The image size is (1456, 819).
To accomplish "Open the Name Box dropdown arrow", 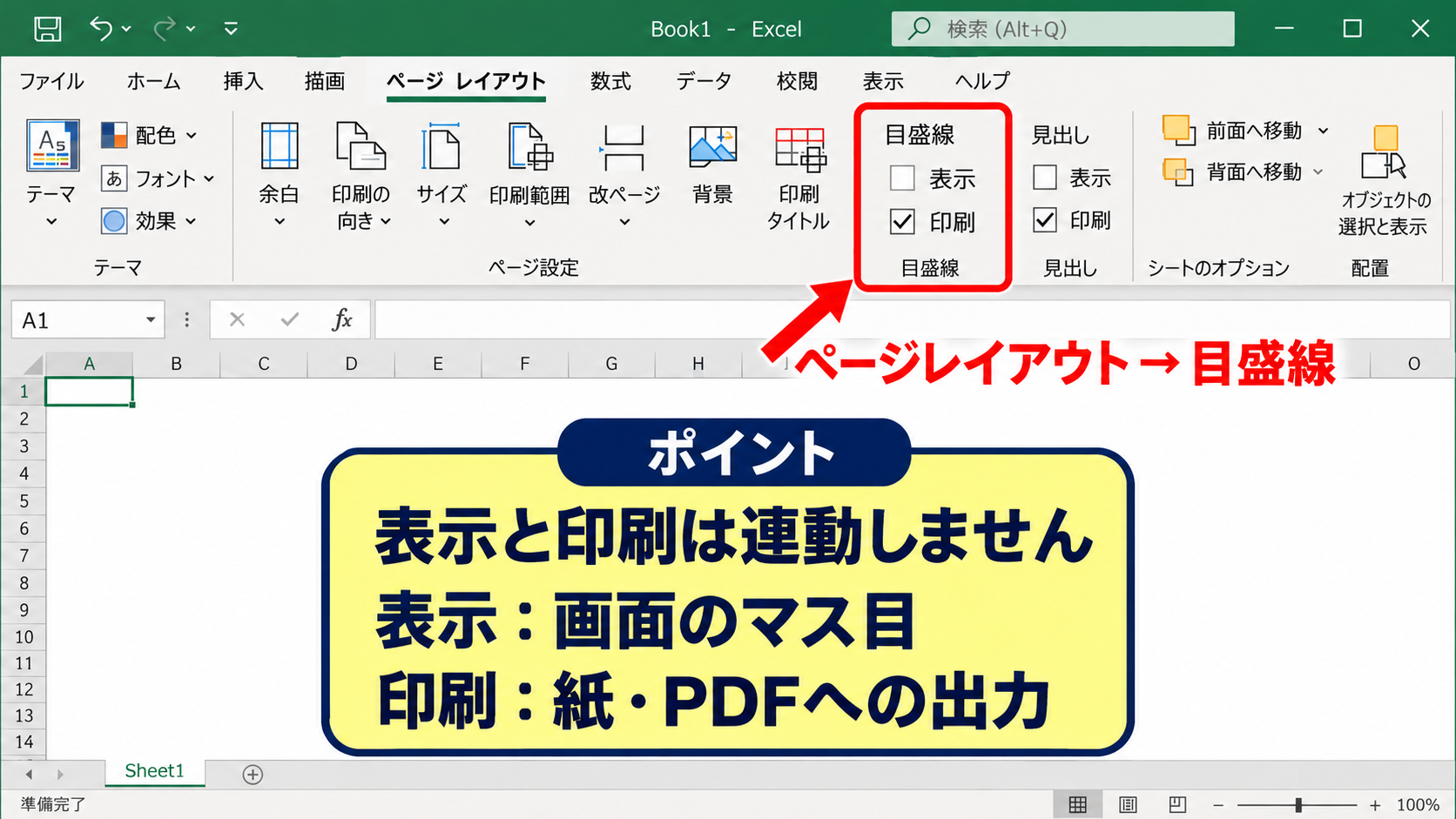I will (151, 319).
